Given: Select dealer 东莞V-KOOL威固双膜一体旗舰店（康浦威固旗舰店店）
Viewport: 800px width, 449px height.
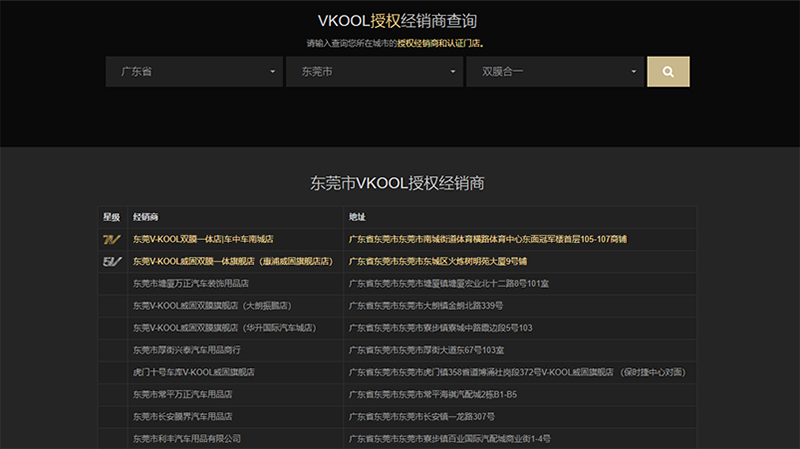Looking at the screenshot, I should click(233, 261).
